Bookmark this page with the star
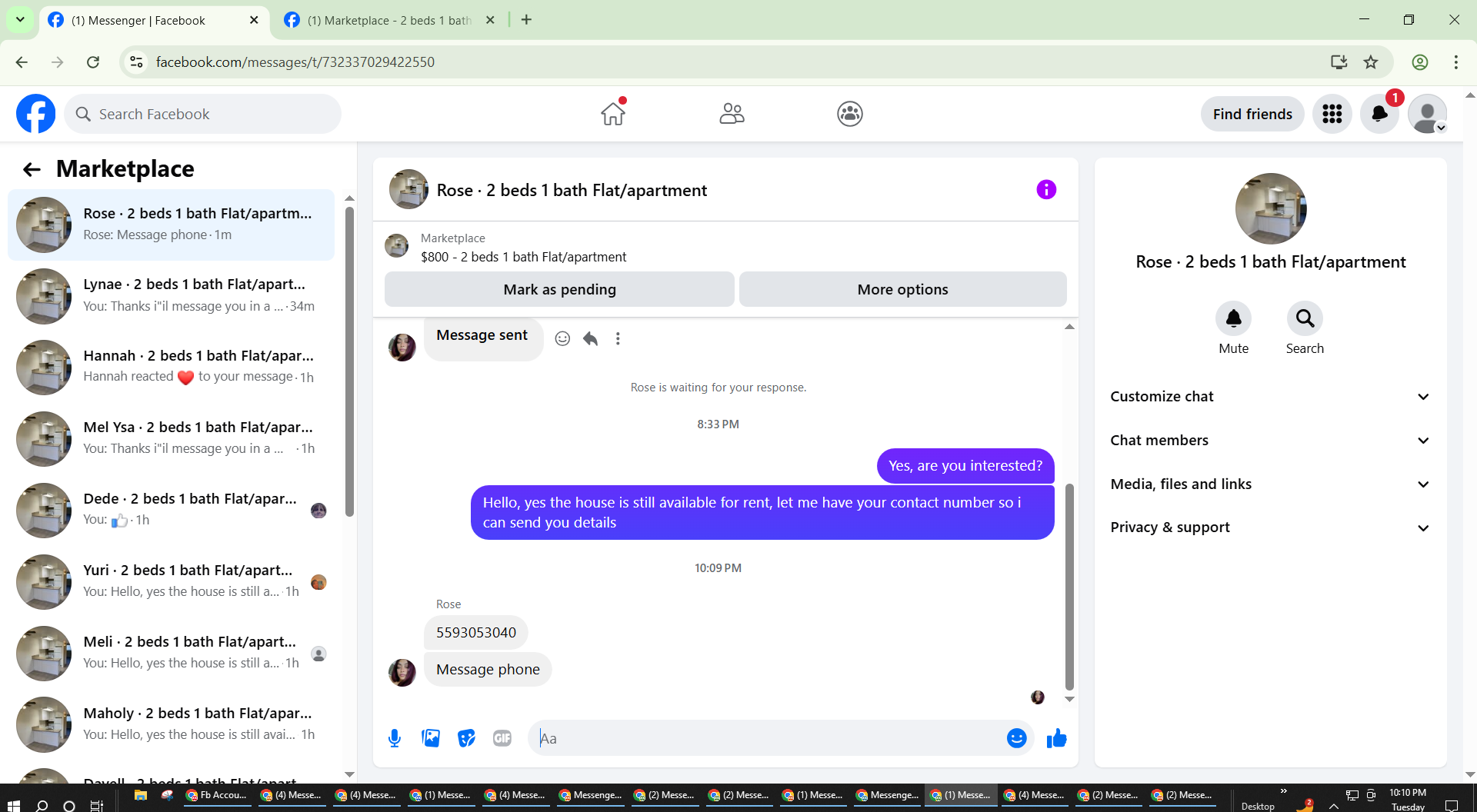The width and height of the screenshot is (1477, 812). click(1371, 62)
